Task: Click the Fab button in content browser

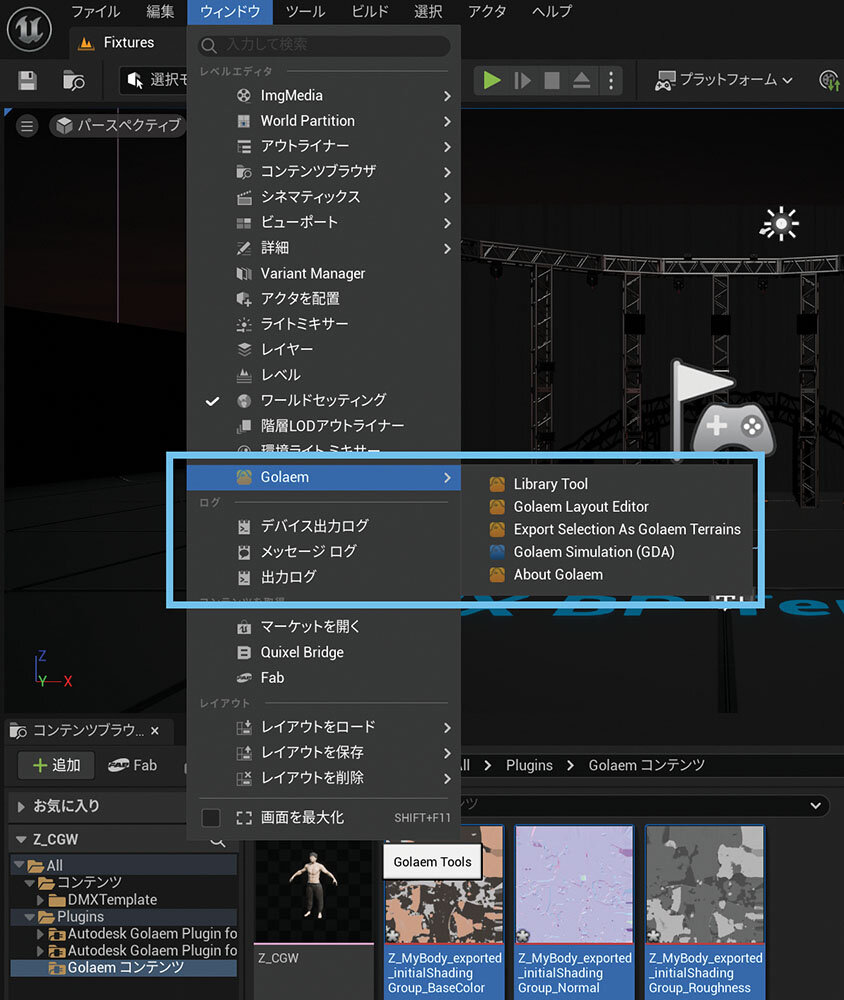Action: click(x=132, y=765)
